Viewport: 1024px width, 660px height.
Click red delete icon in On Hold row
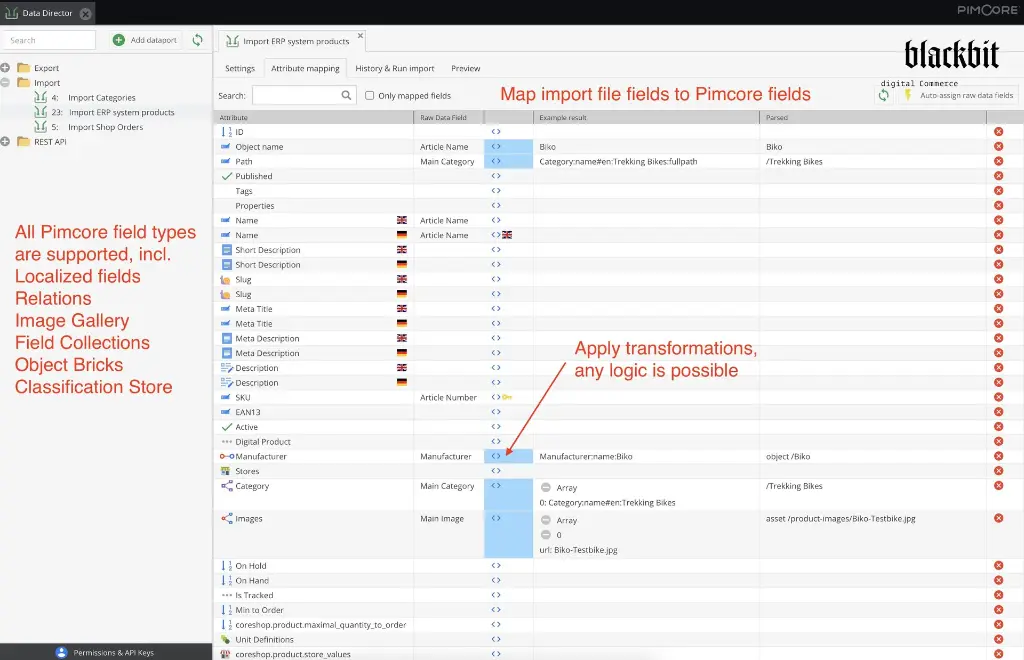tap(999, 565)
